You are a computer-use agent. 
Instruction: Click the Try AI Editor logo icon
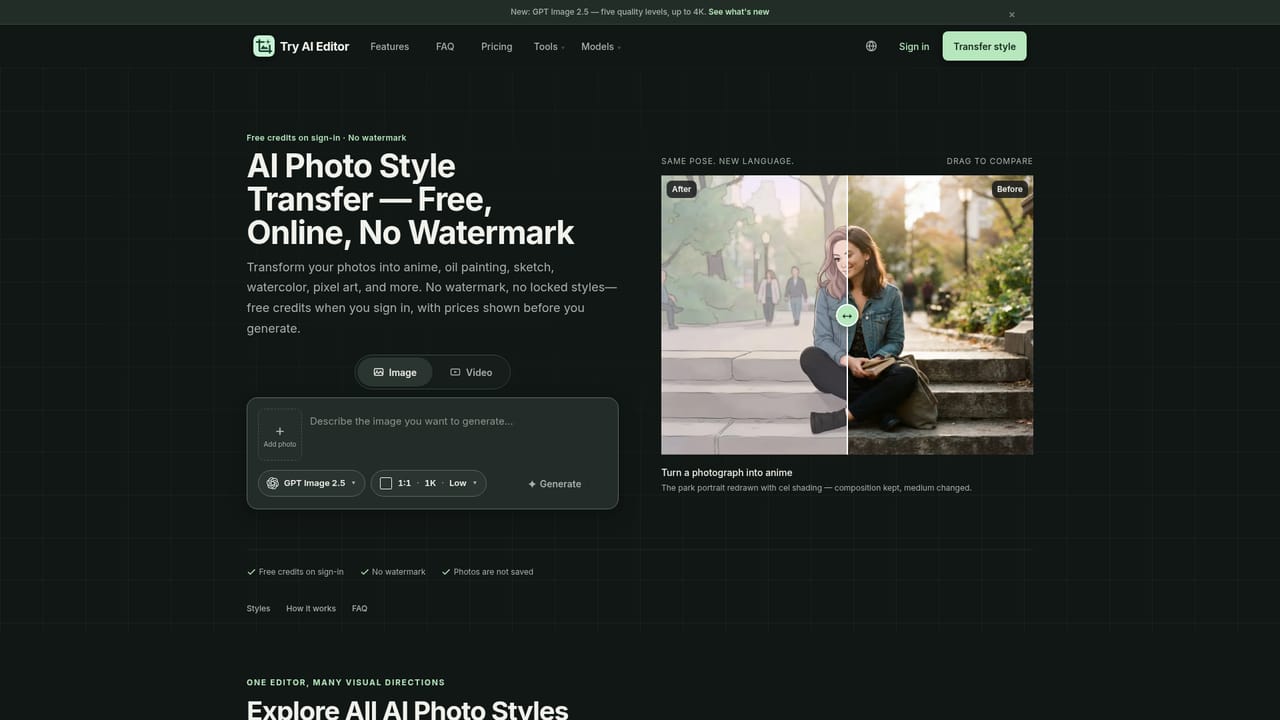(x=264, y=46)
